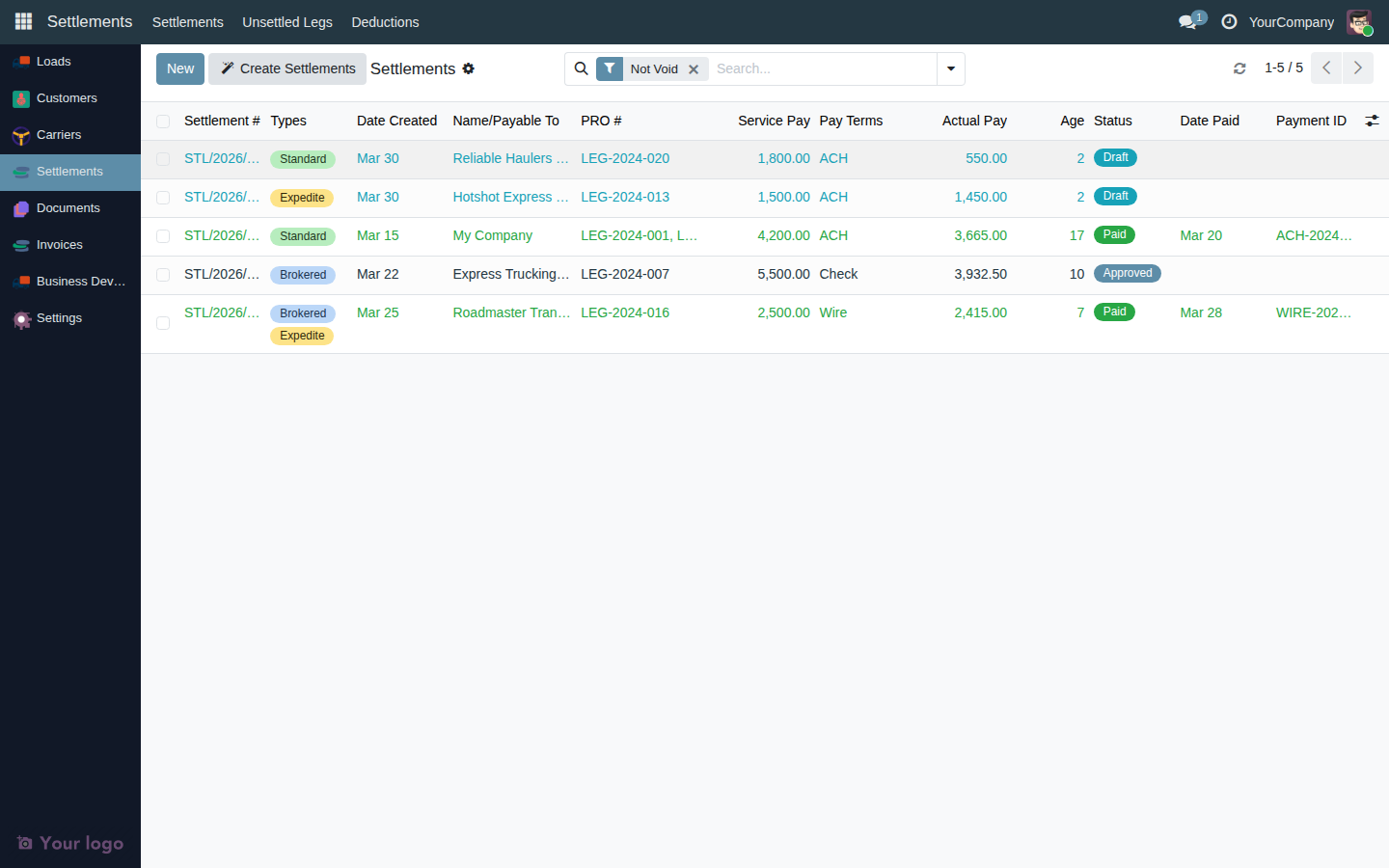Viewport: 1389px width, 868px height.
Task: Click the Settlements sidebar icon
Action: click(21, 172)
